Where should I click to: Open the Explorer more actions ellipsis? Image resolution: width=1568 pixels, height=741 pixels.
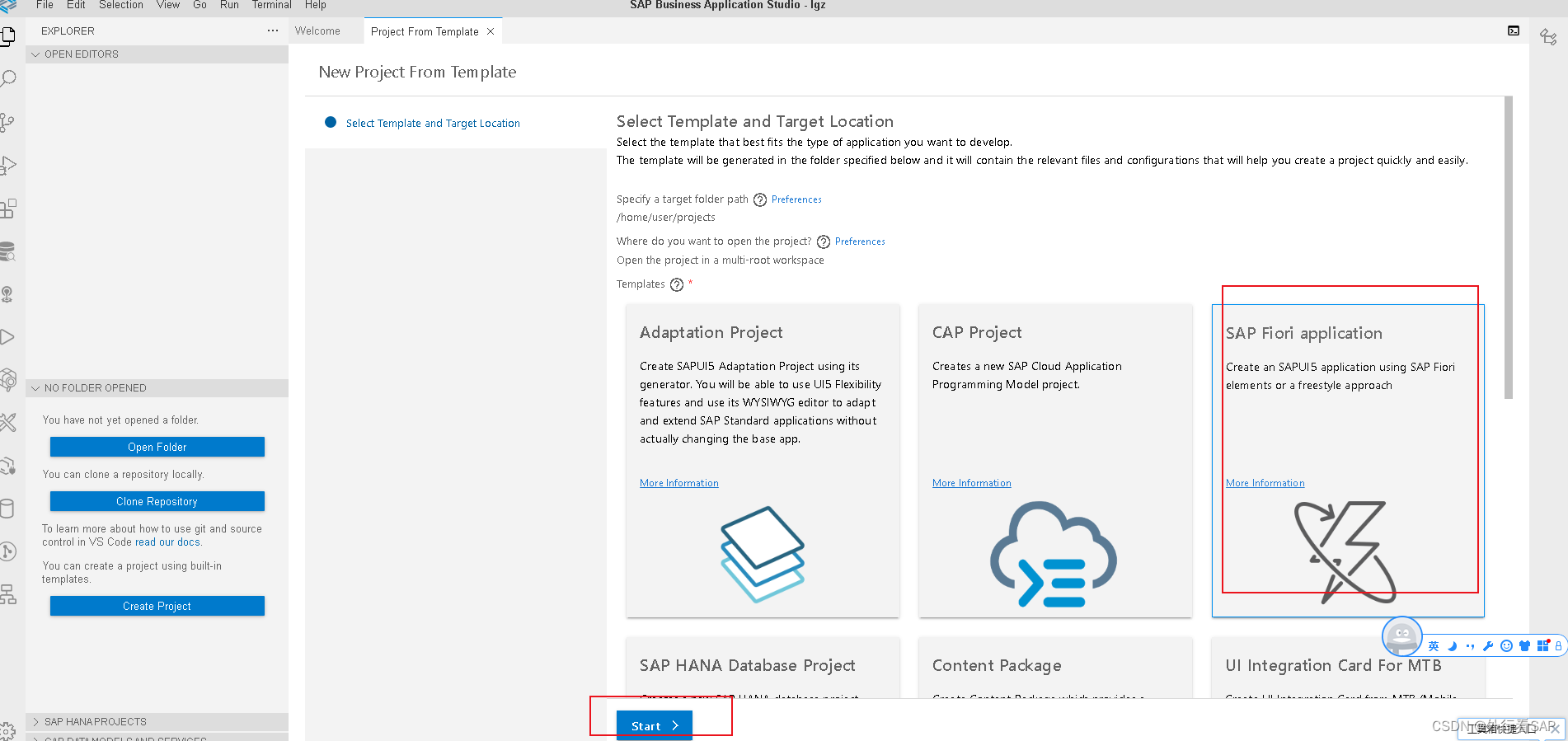click(x=273, y=30)
